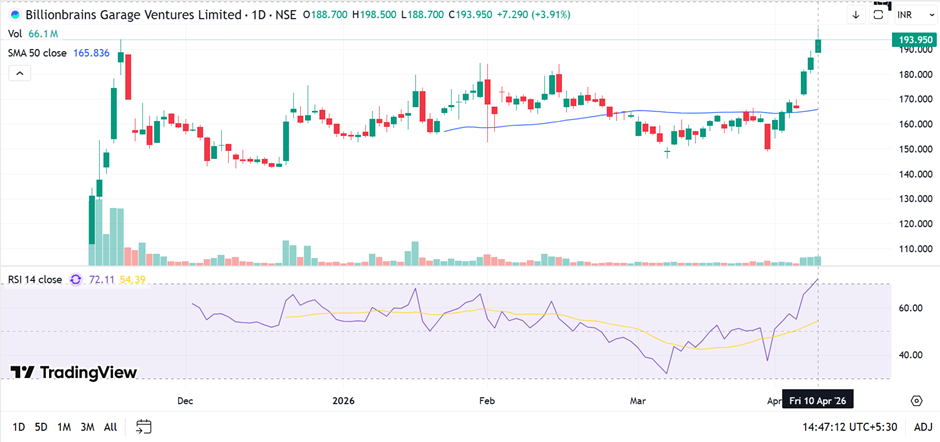Click the down-arrow icon beside INR
940x442 pixels.
[x=856, y=15]
